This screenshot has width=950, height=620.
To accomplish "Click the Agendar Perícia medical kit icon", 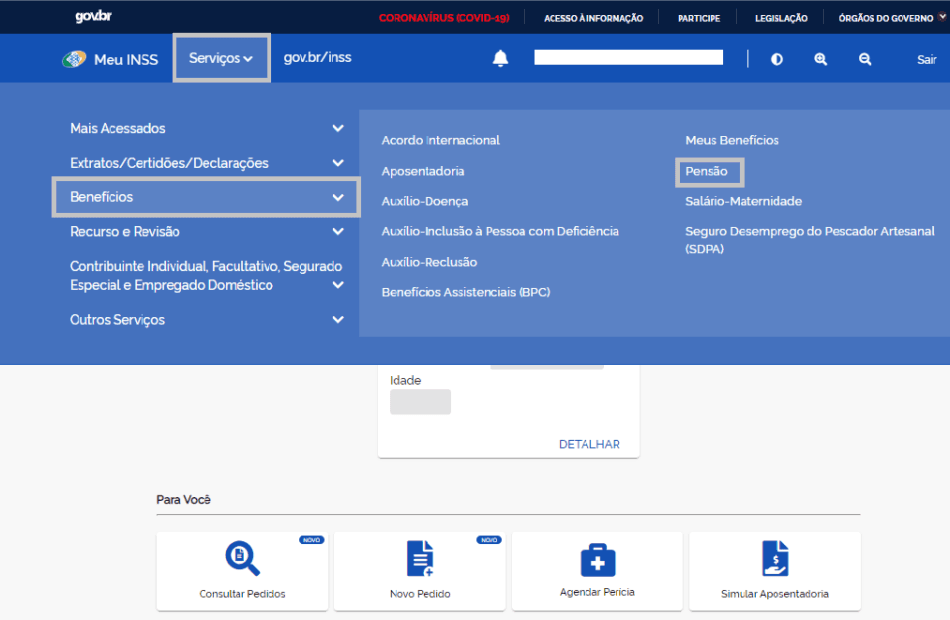I will tap(598, 560).
